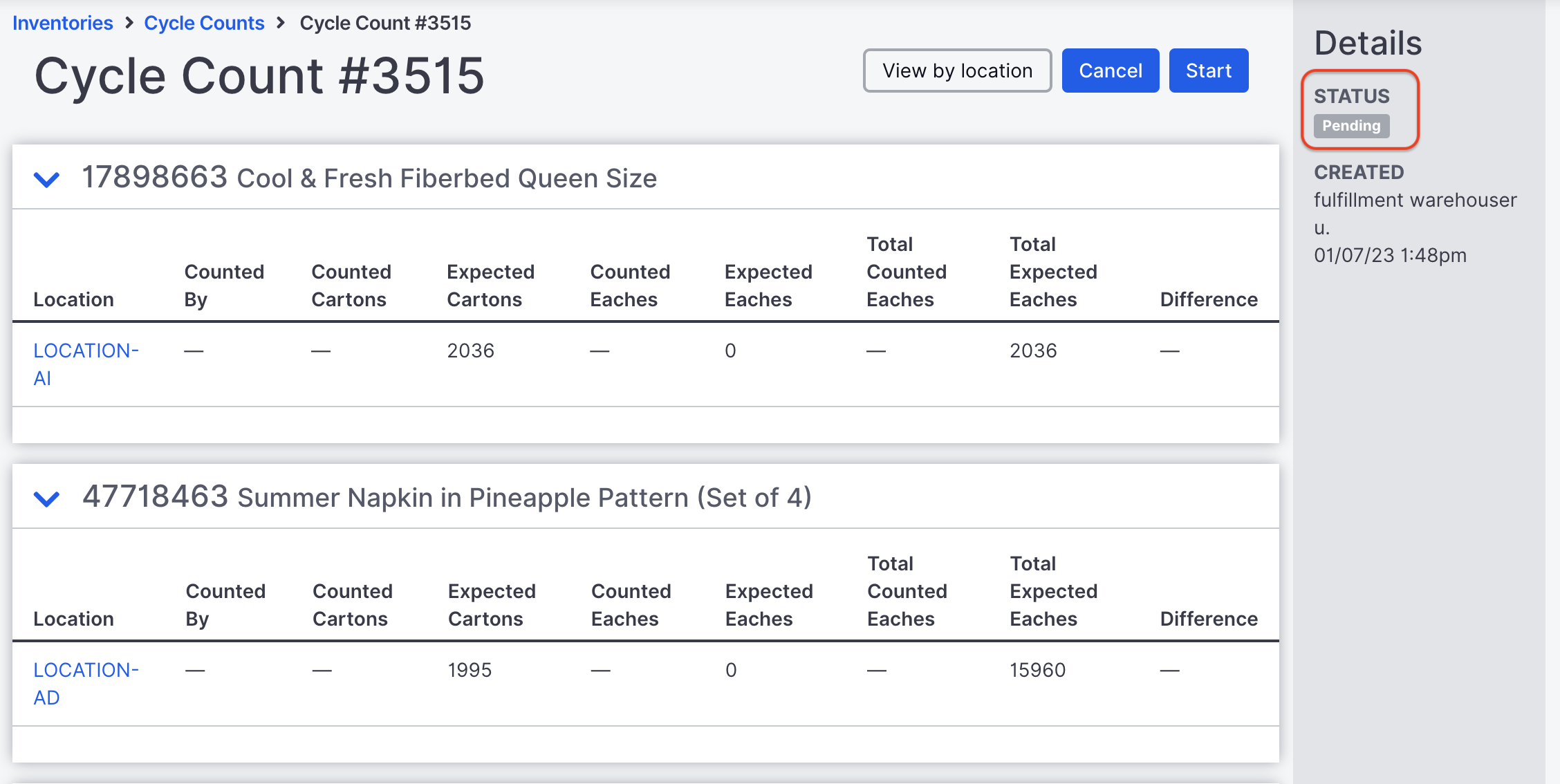Open LOCATION-AI details

coord(86,364)
